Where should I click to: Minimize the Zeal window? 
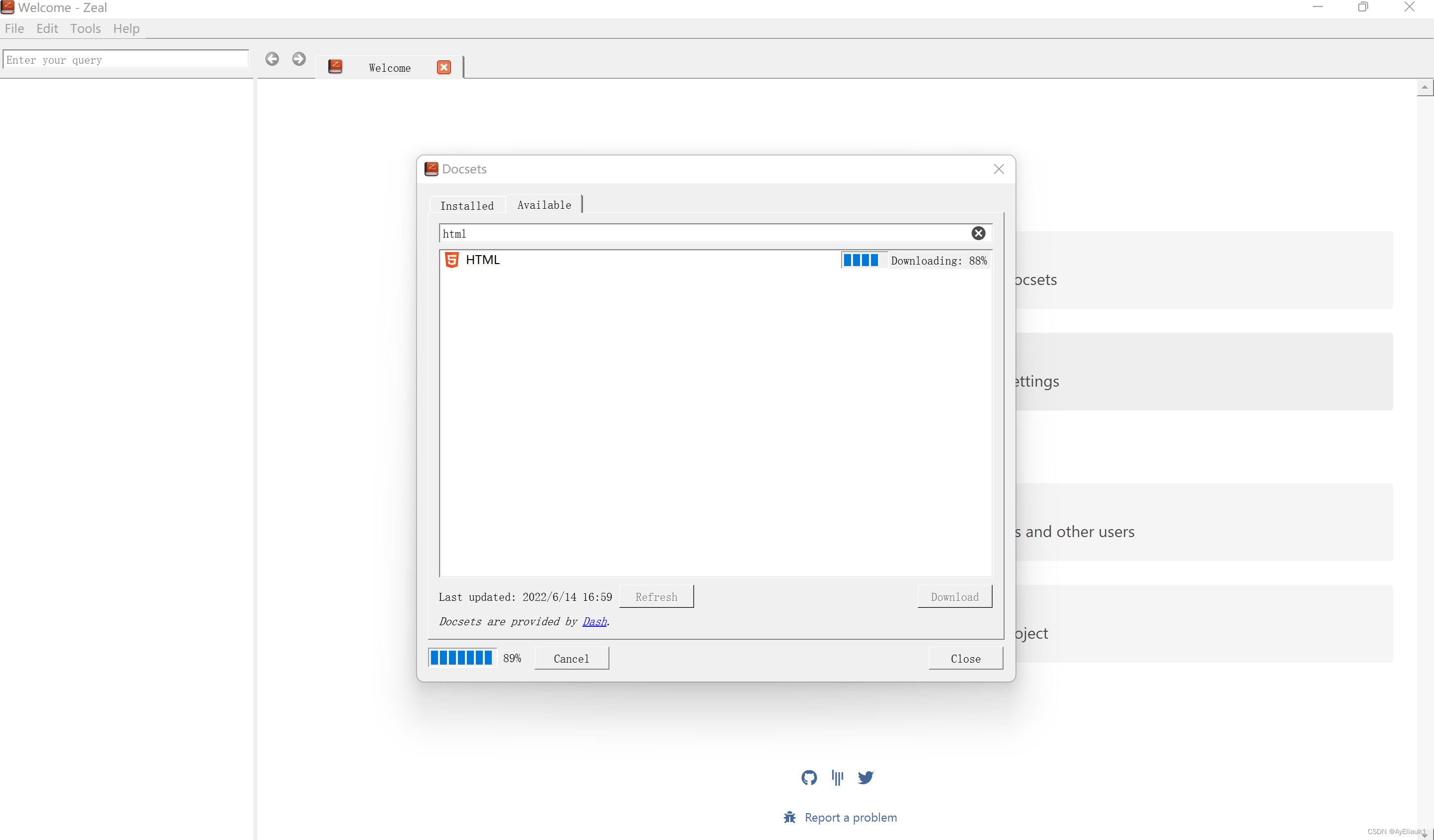[1318, 7]
